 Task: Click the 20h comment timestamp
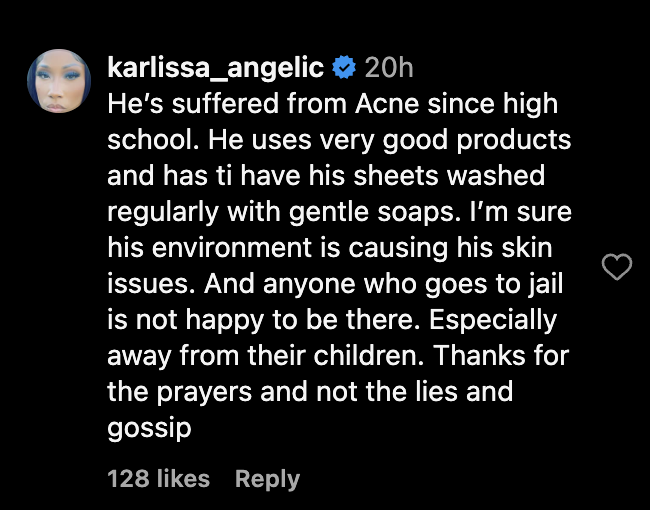click(389, 68)
